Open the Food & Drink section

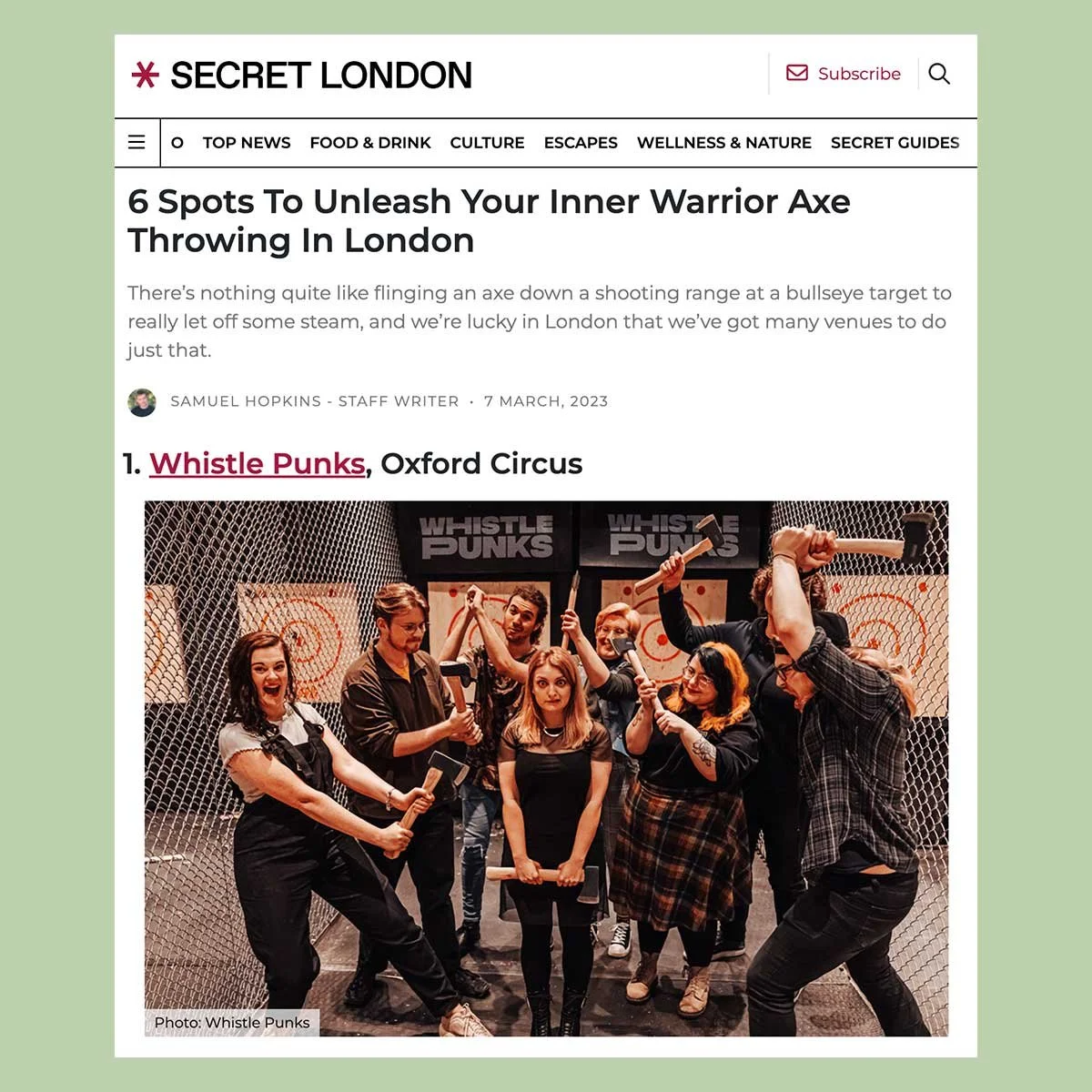(370, 143)
